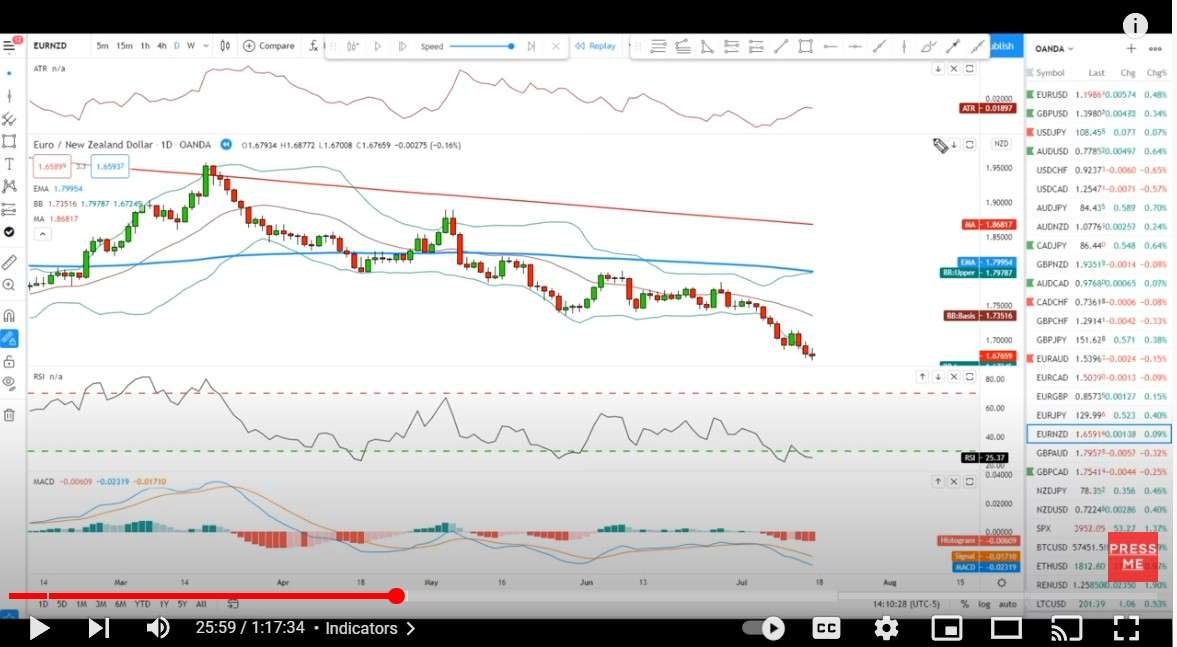Click the trash can remove drawings icon
Screen dimensions: 1177x647
coord(9,414)
